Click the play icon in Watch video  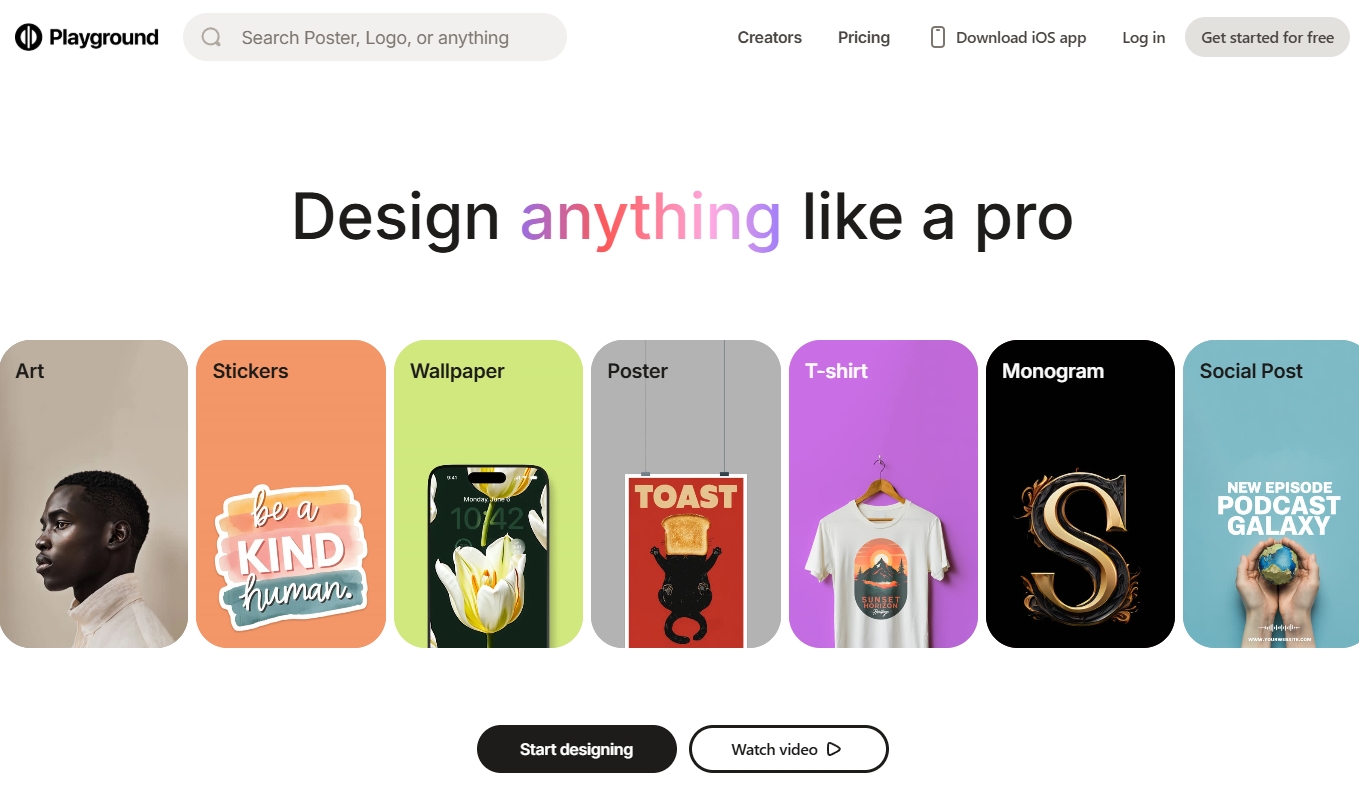pyautogui.click(x=834, y=749)
